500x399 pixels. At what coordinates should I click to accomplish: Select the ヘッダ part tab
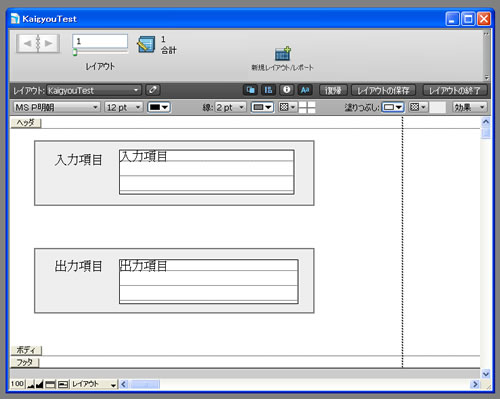(x=26, y=123)
